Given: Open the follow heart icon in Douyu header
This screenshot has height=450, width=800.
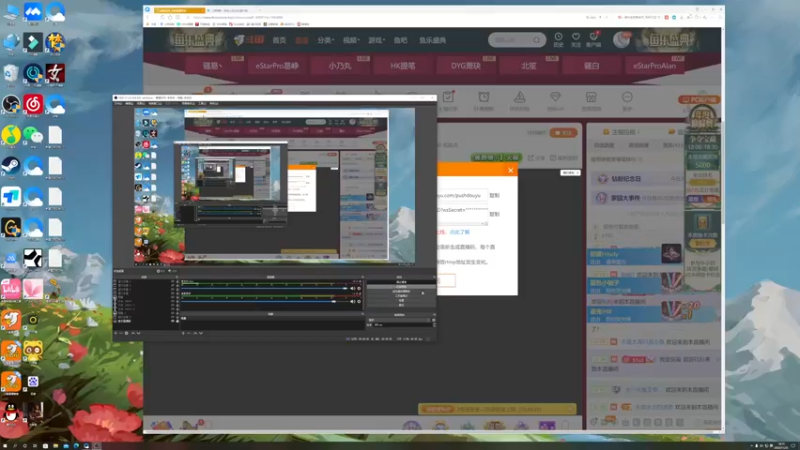Looking at the screenshot, I should pos(576,37).
